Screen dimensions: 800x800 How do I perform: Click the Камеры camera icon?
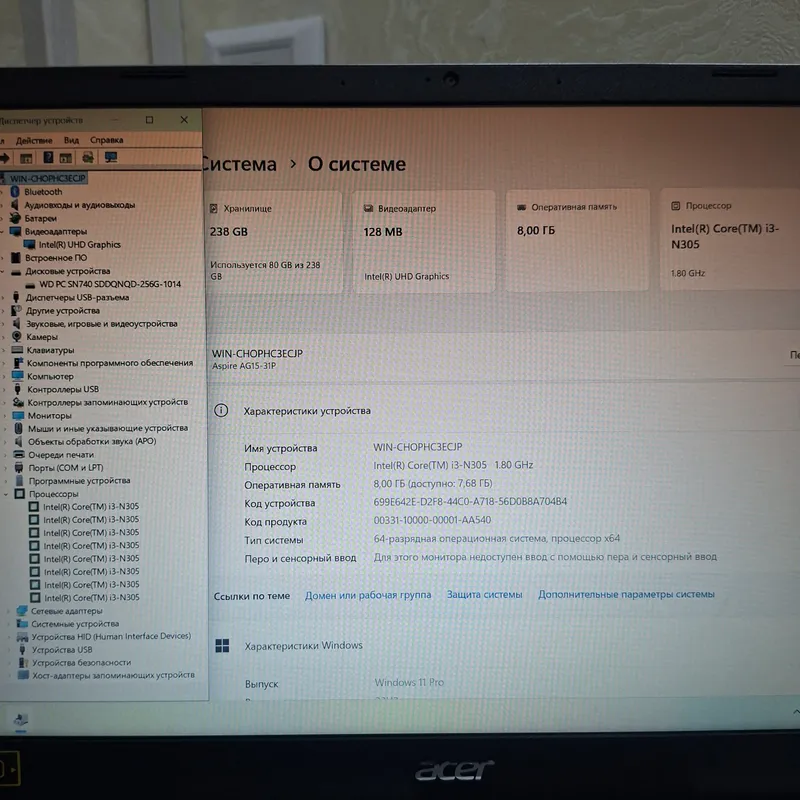(17, 337)
